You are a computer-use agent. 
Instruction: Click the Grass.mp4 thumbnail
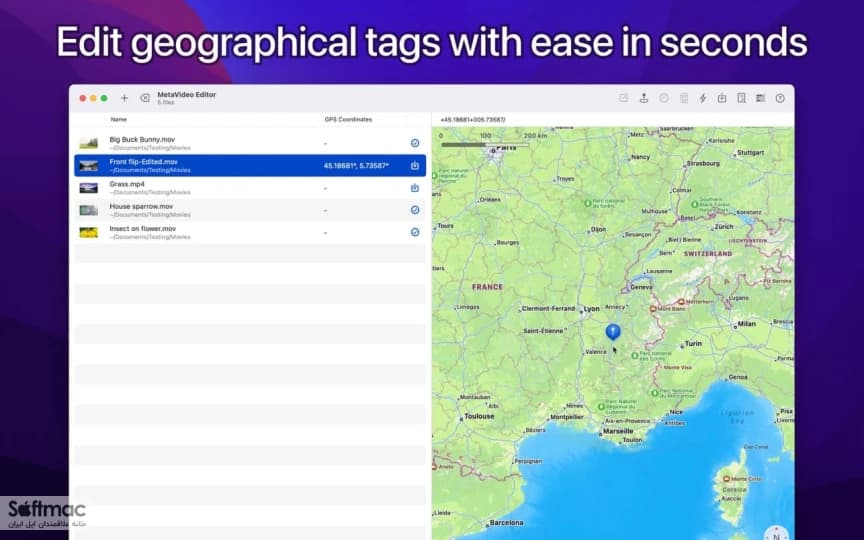click(89, 188)
